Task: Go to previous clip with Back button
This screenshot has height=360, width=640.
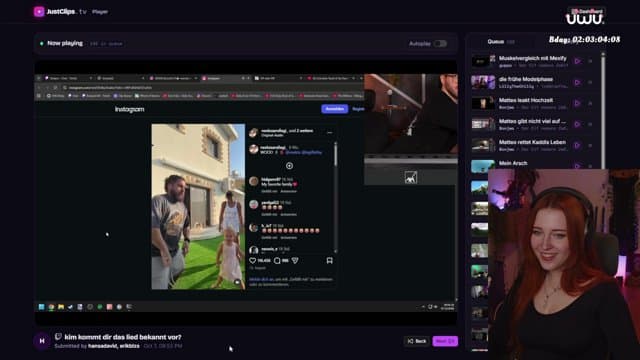Action: 417,341
